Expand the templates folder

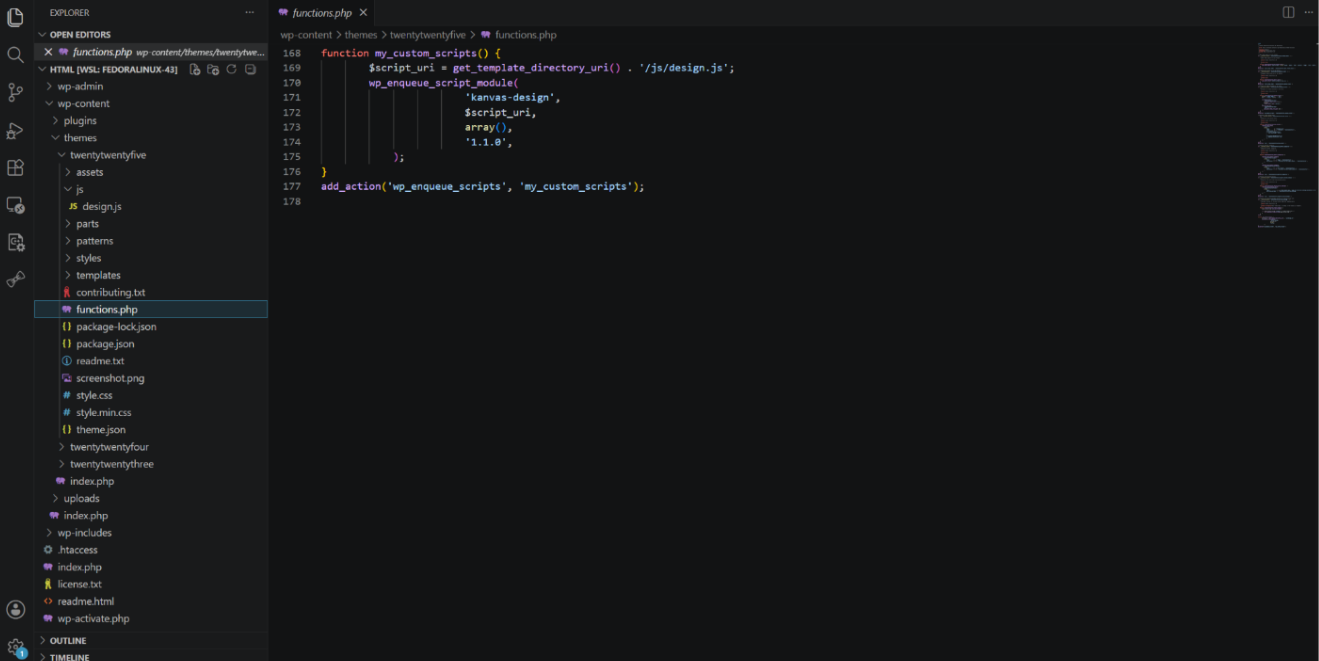pos(151,275)
